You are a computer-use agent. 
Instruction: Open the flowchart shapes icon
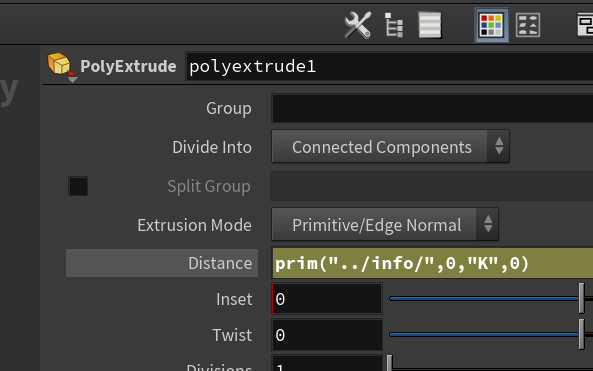point(528,25)
